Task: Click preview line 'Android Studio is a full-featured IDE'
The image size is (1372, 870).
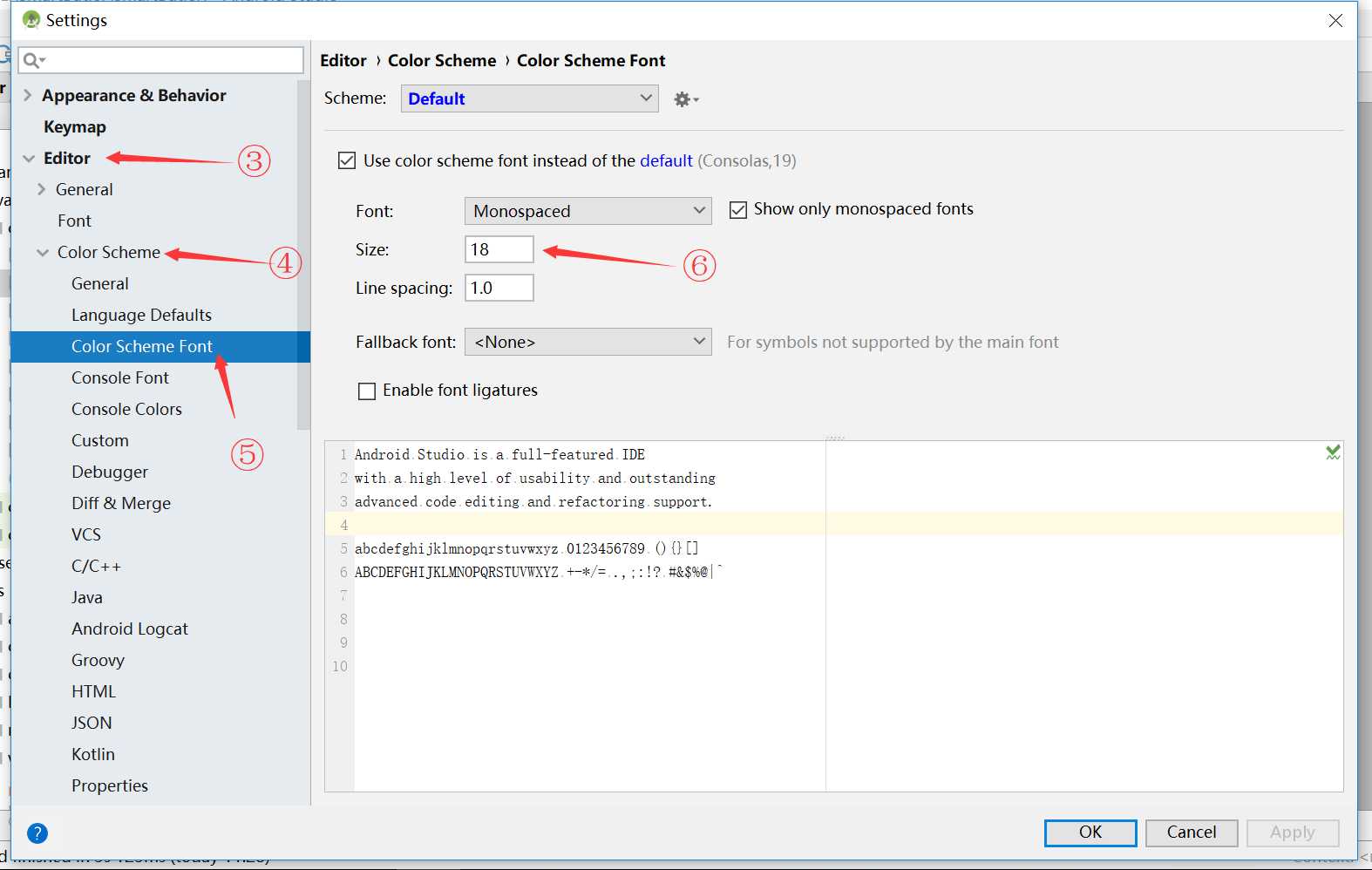Action: 499,454
